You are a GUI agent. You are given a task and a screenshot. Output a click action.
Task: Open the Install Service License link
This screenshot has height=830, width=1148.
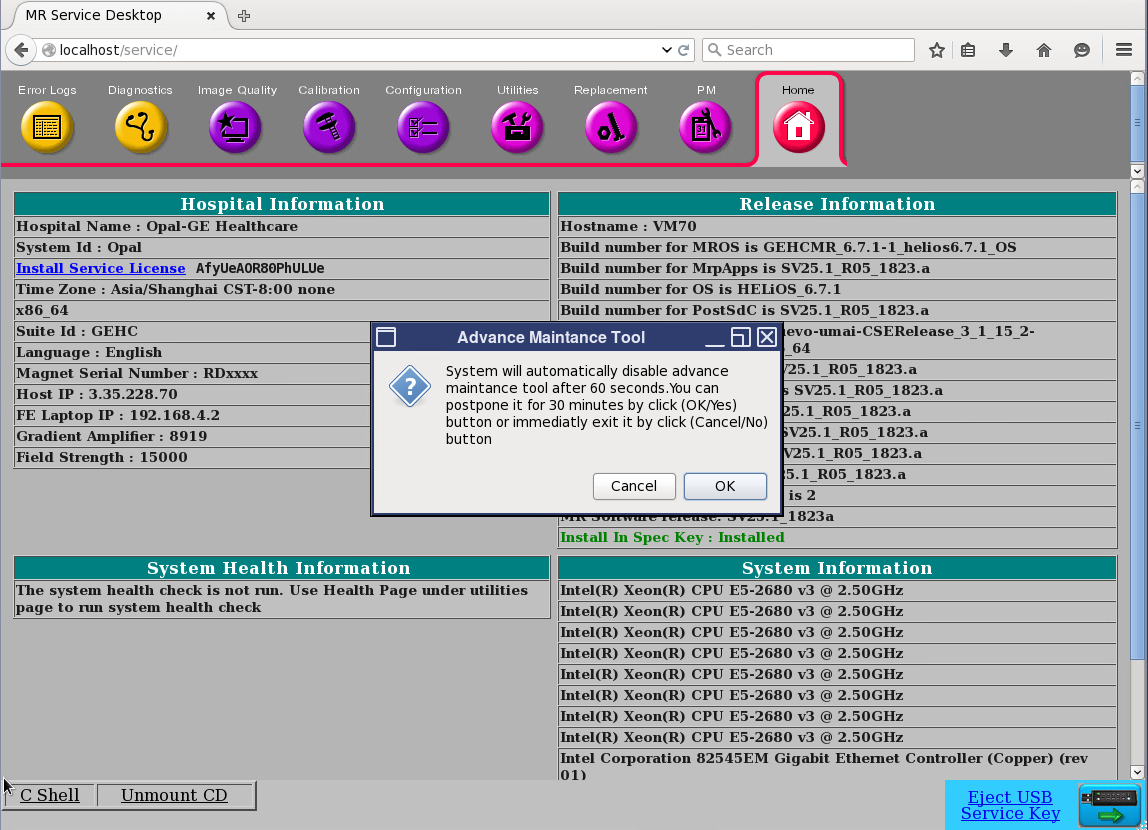tap(101, 268)
